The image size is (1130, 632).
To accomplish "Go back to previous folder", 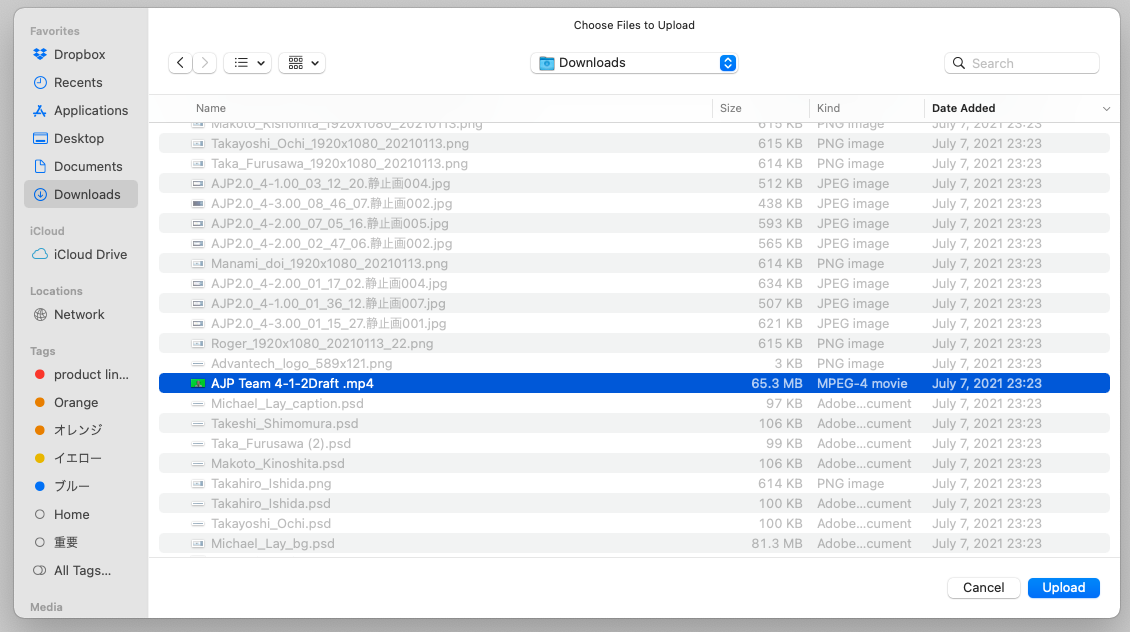I will tap(180, 63).
